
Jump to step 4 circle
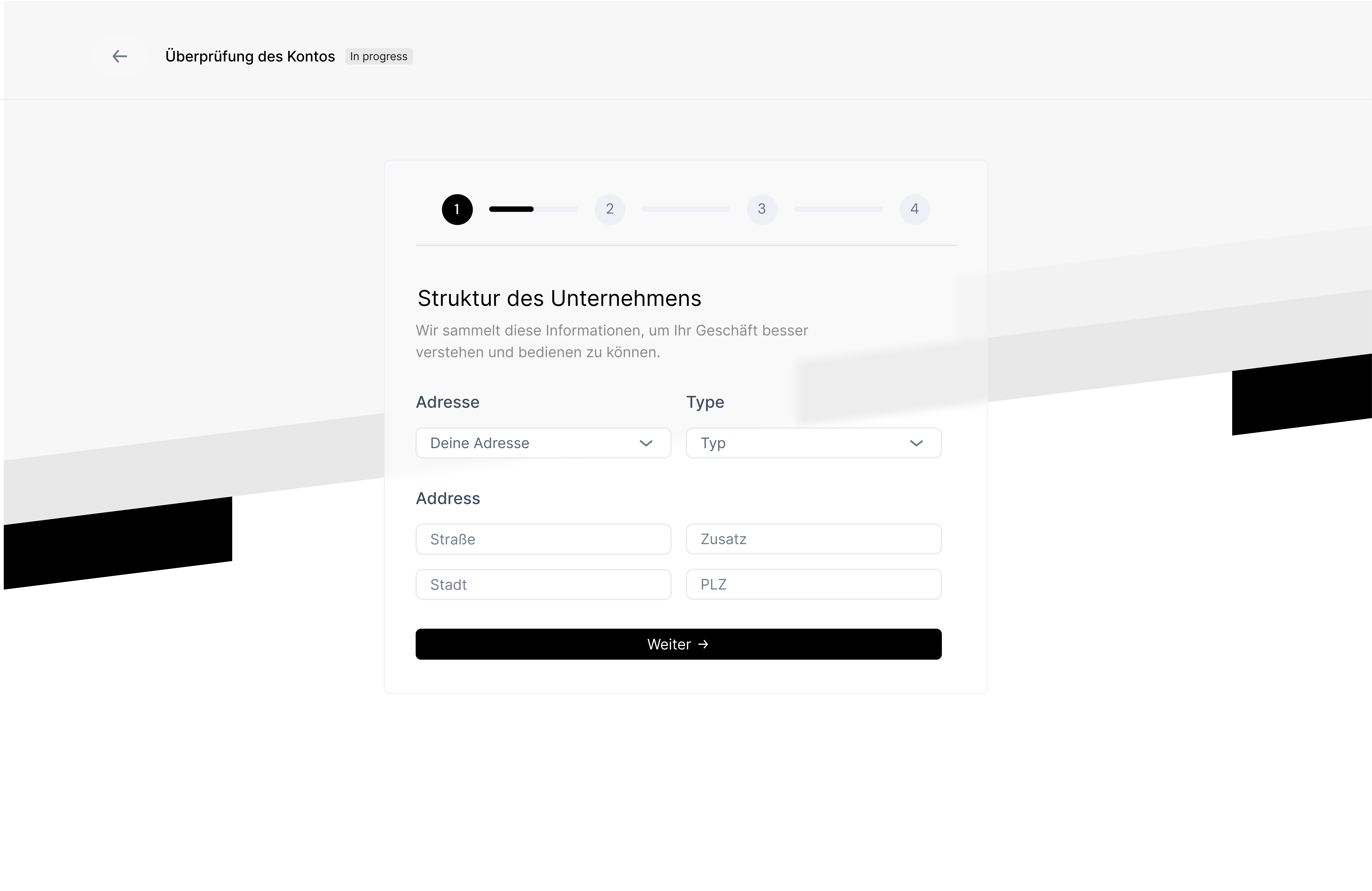click(915, 209)
